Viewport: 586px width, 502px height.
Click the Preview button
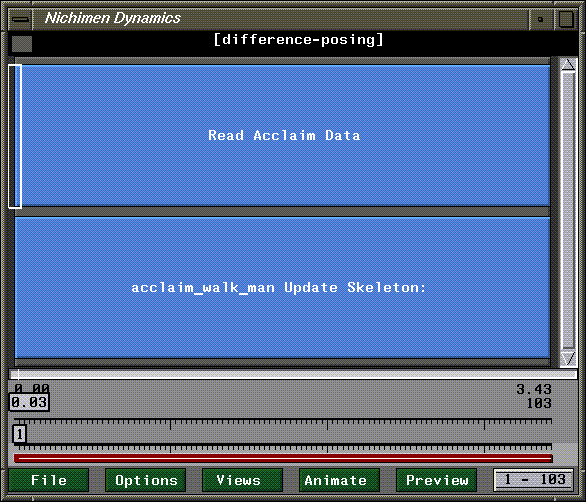tap(436, 480)
